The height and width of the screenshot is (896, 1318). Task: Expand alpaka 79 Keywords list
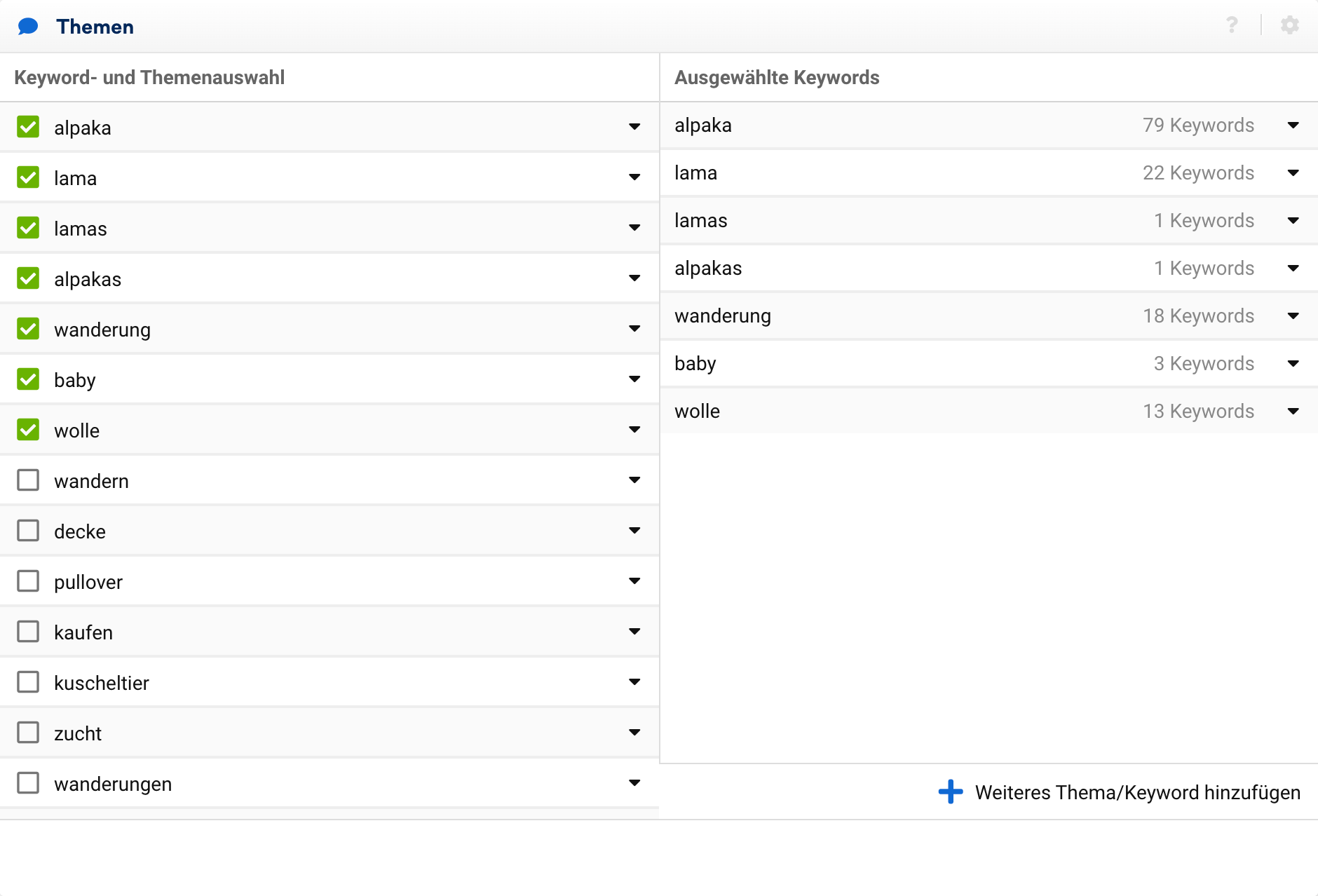pyautogui.click(x=1293, y=125)
